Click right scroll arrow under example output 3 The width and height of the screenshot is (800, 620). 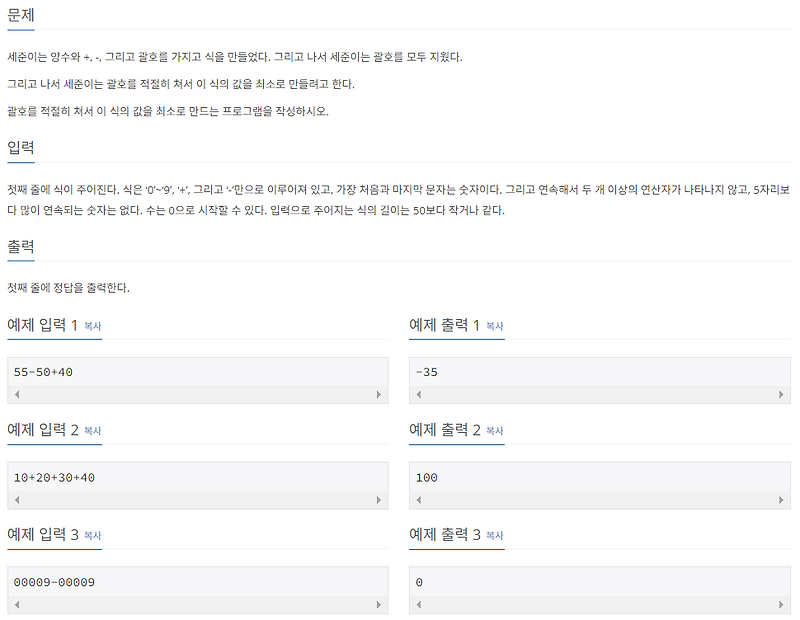pyautogui.click(x=781, y=605)
